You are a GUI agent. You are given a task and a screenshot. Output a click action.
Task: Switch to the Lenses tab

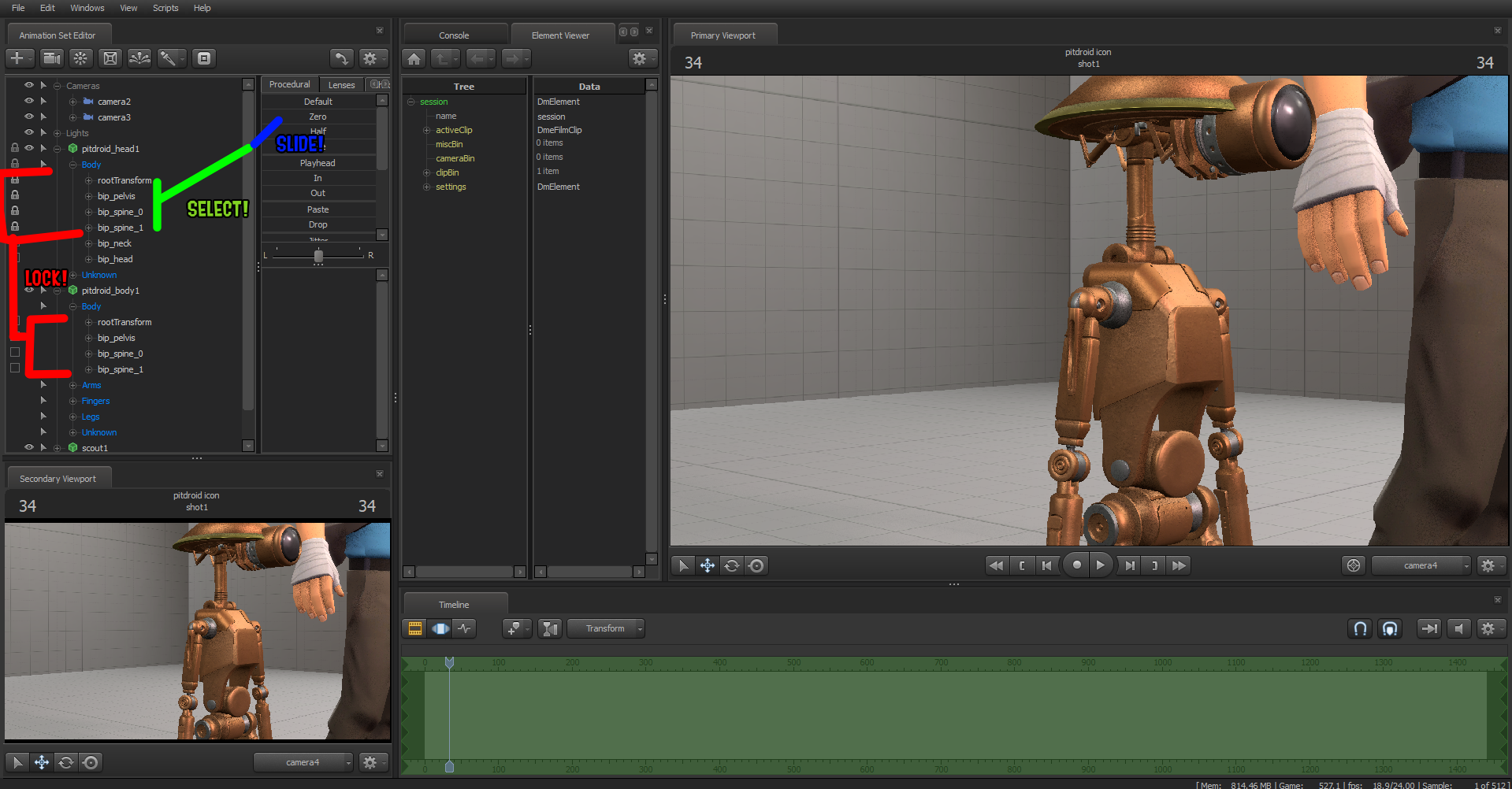point(341,85)
